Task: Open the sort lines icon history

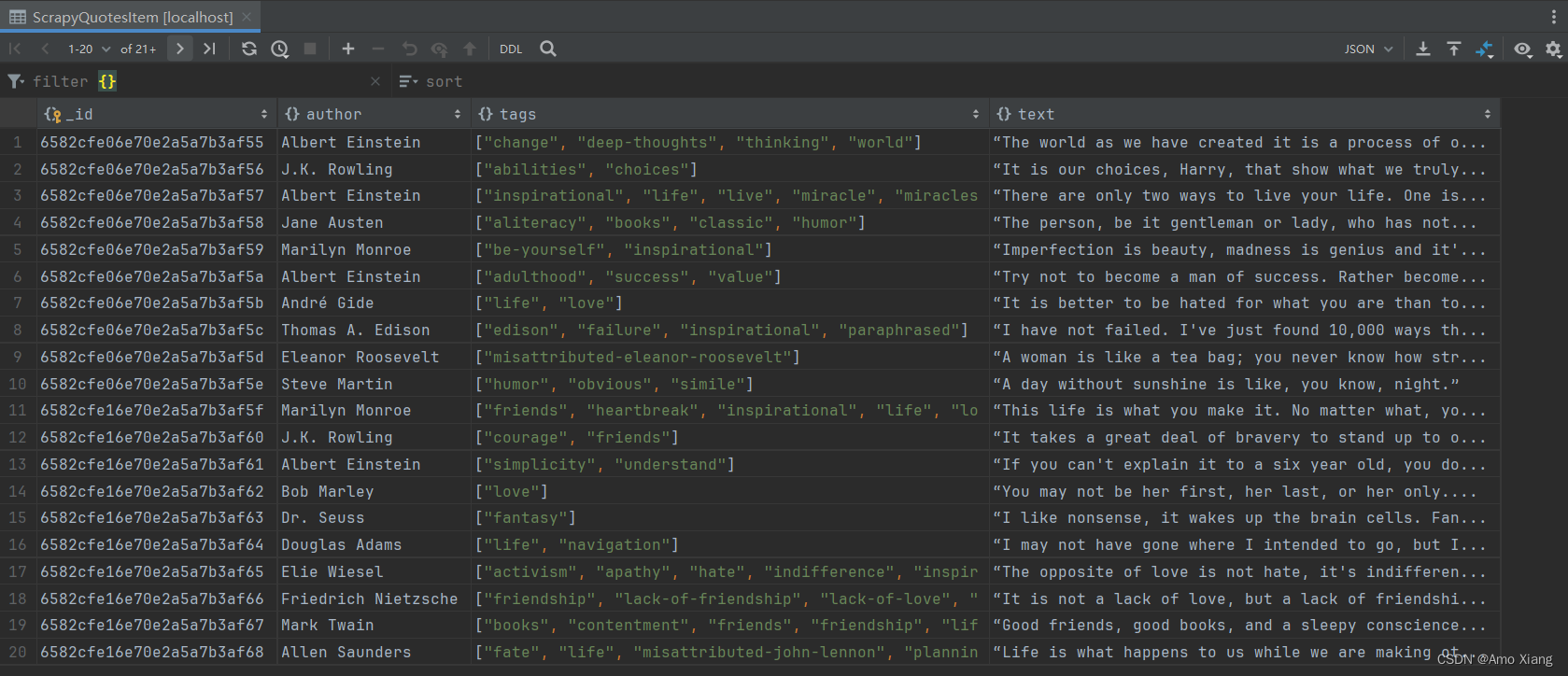Action: tap(408, 81)
